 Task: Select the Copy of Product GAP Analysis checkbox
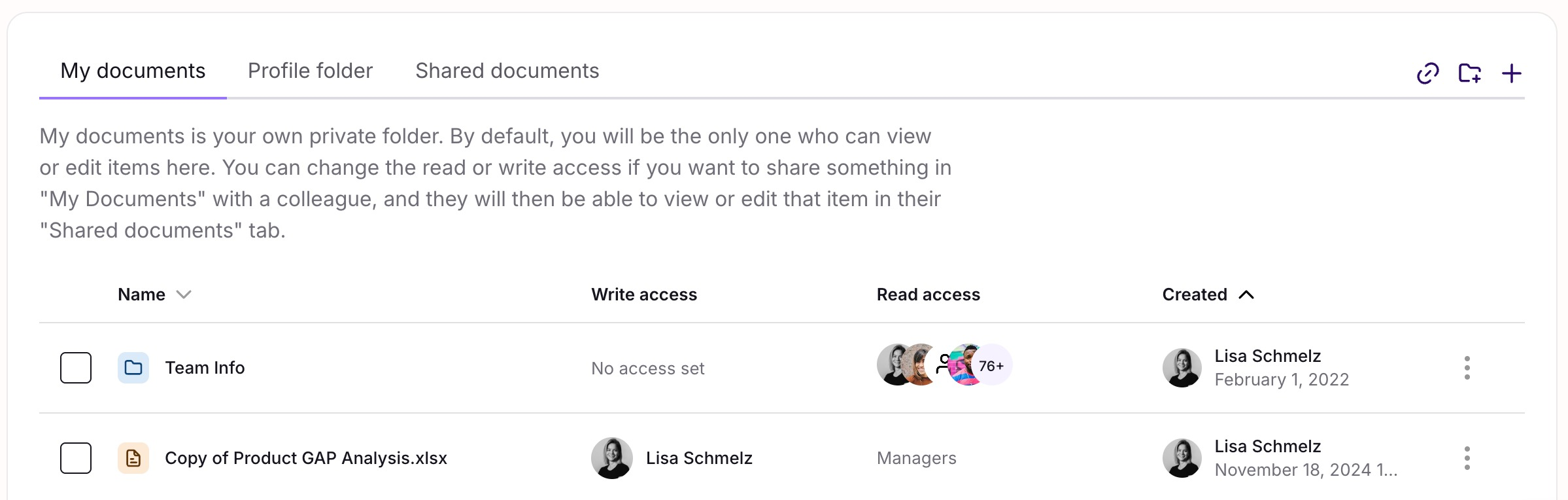coord(76,458)
